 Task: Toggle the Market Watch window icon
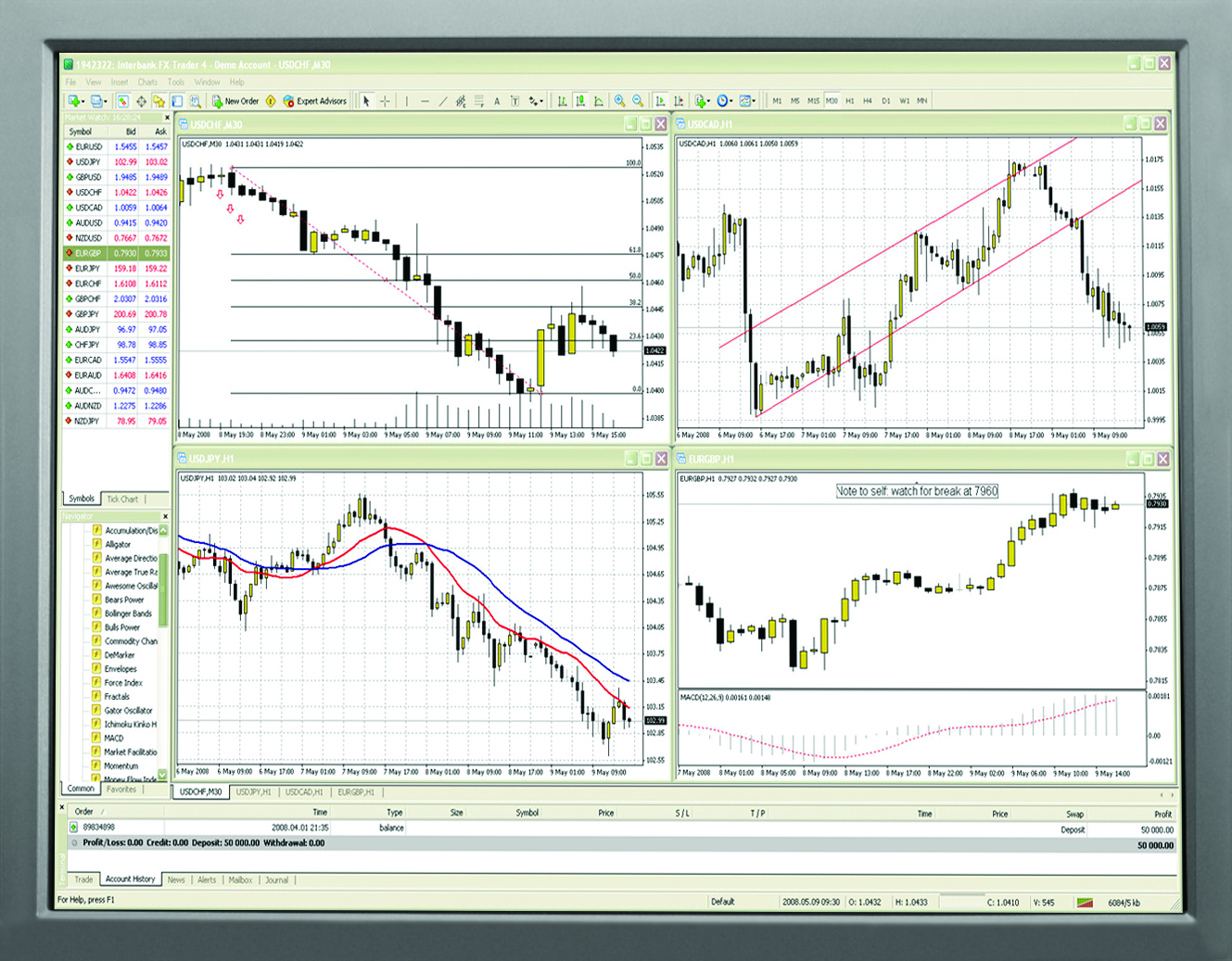point(122,101)
